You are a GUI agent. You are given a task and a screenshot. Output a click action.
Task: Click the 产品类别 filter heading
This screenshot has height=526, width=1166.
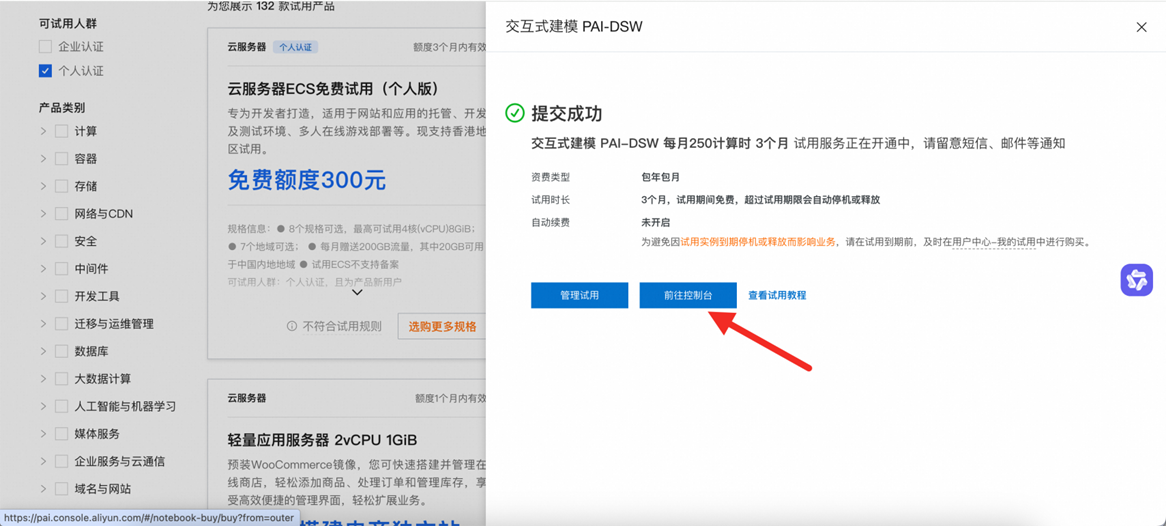coord(62,108)
